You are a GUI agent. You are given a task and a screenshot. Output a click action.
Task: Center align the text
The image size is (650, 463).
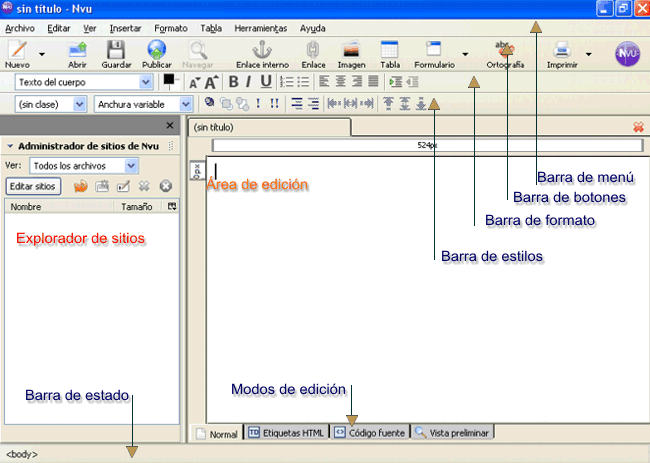(x=340, y=81)
